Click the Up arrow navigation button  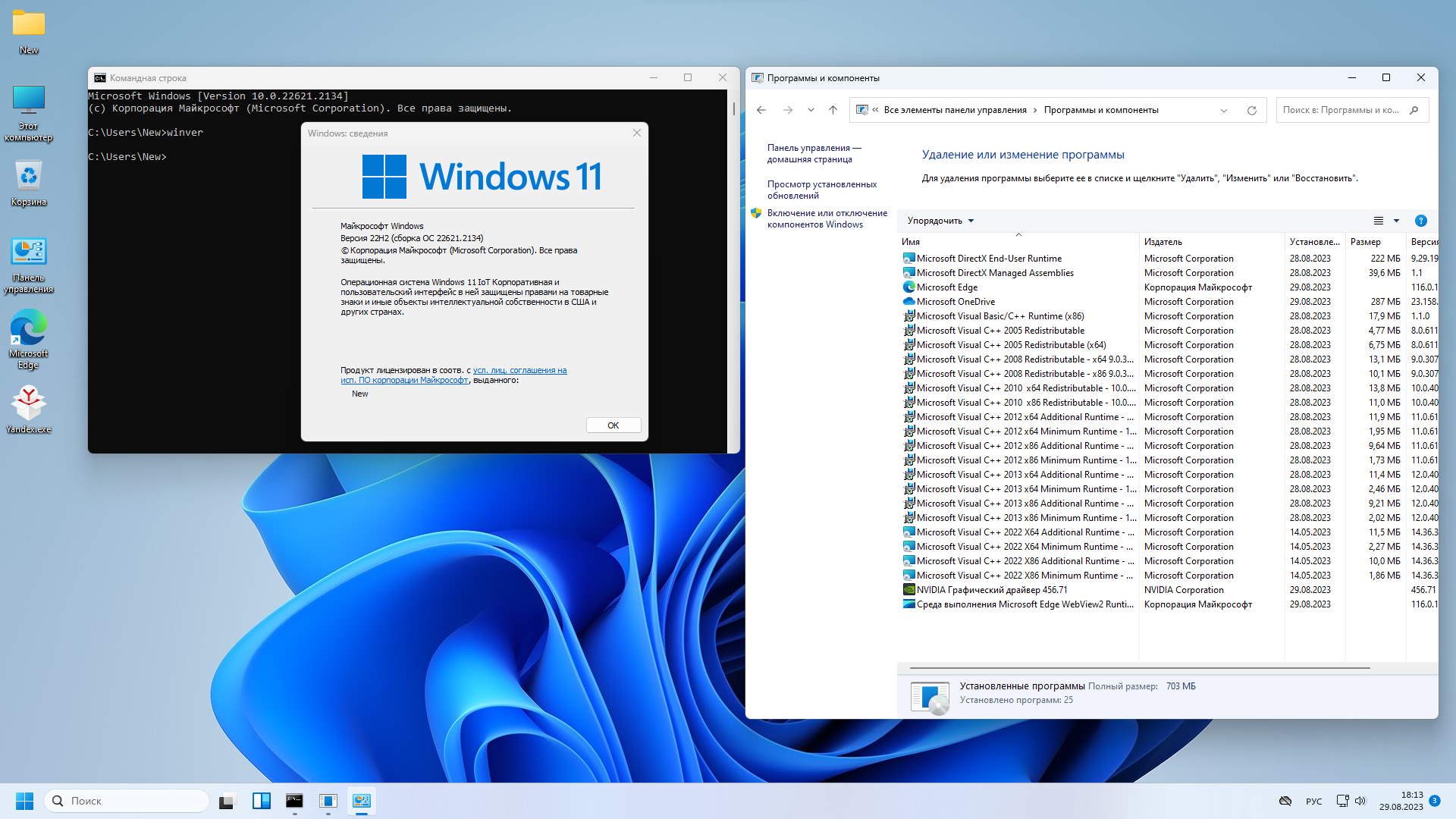(833, 110)
